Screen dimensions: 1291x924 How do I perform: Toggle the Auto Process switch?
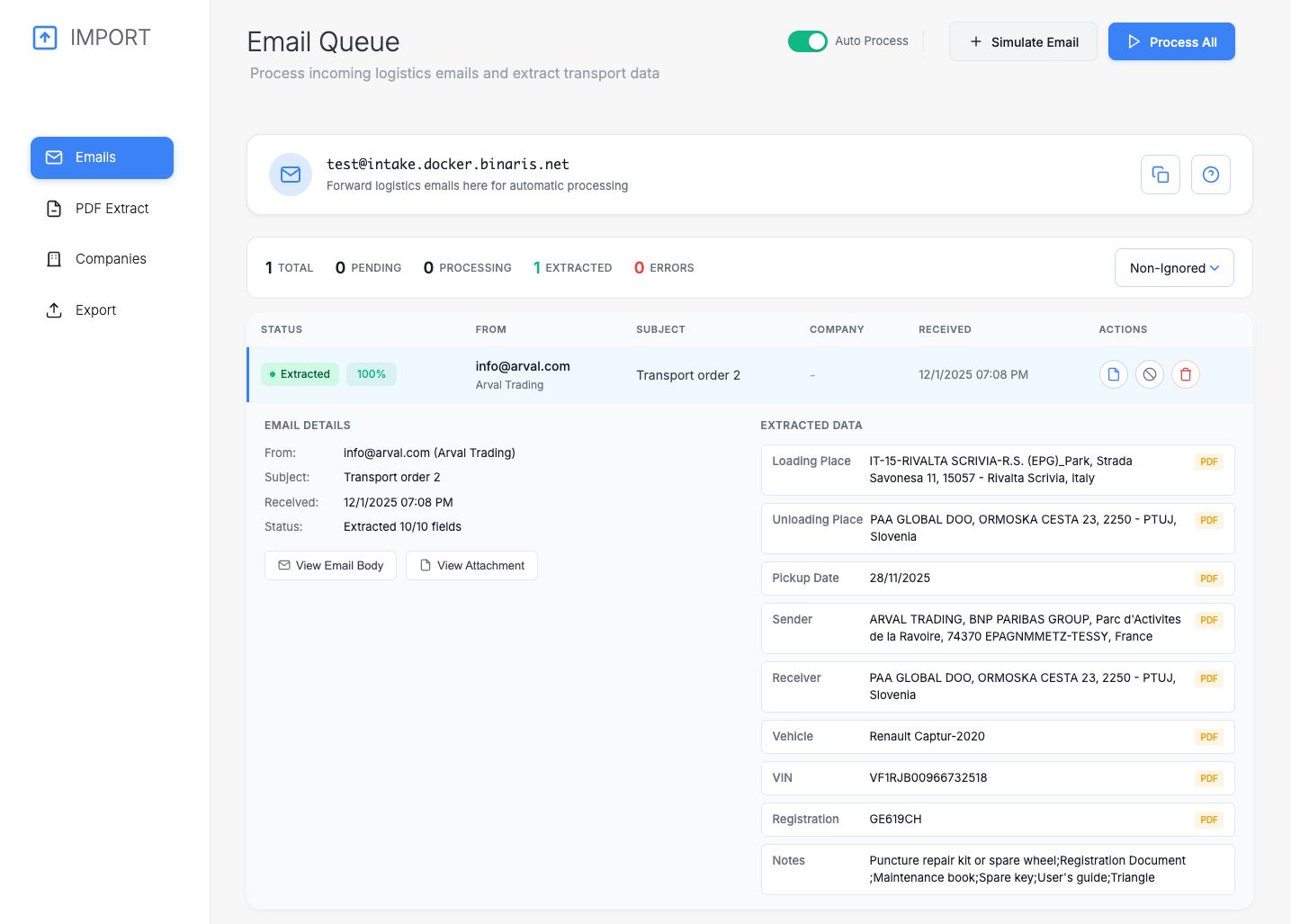tap(808, 41)
